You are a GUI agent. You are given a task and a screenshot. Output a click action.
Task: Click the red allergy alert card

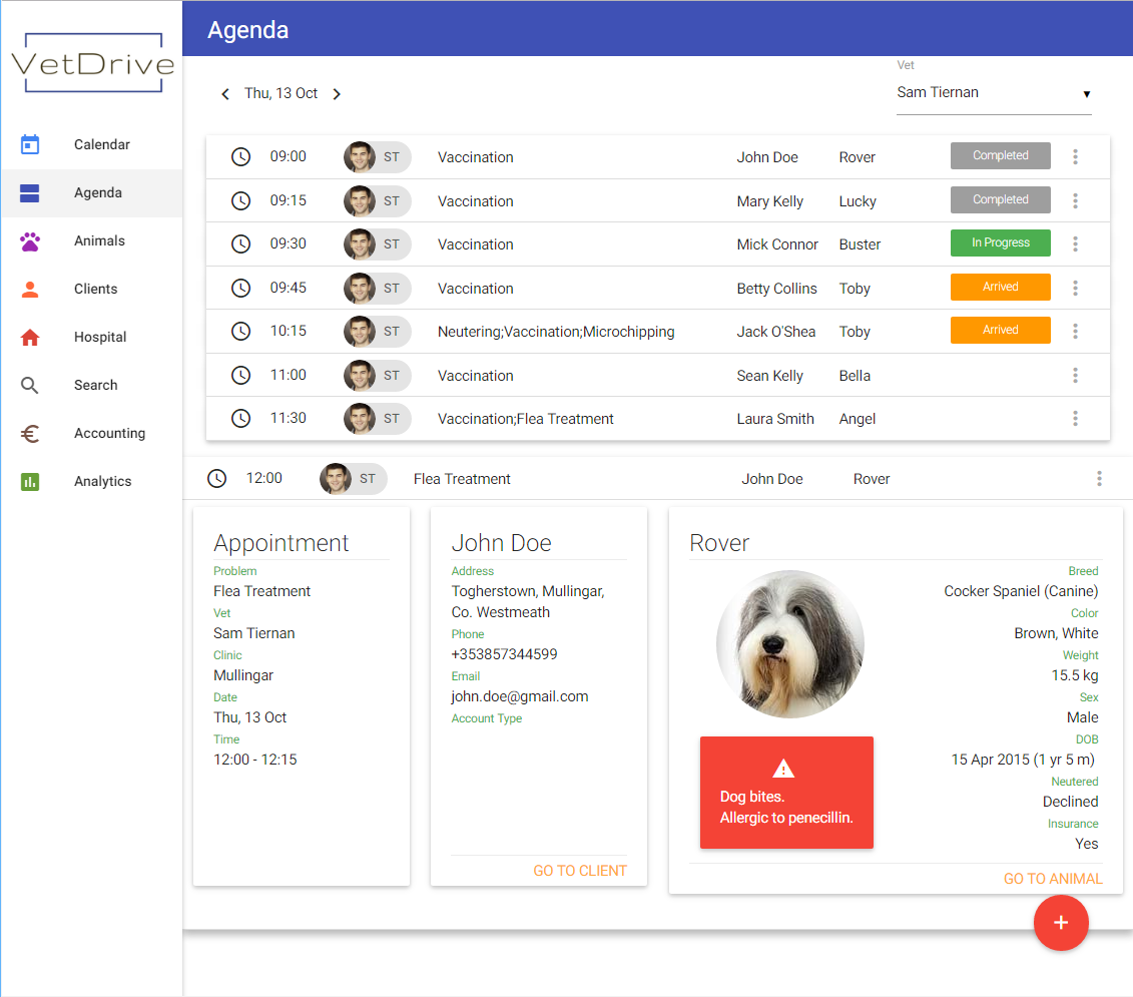coord(786,793)
